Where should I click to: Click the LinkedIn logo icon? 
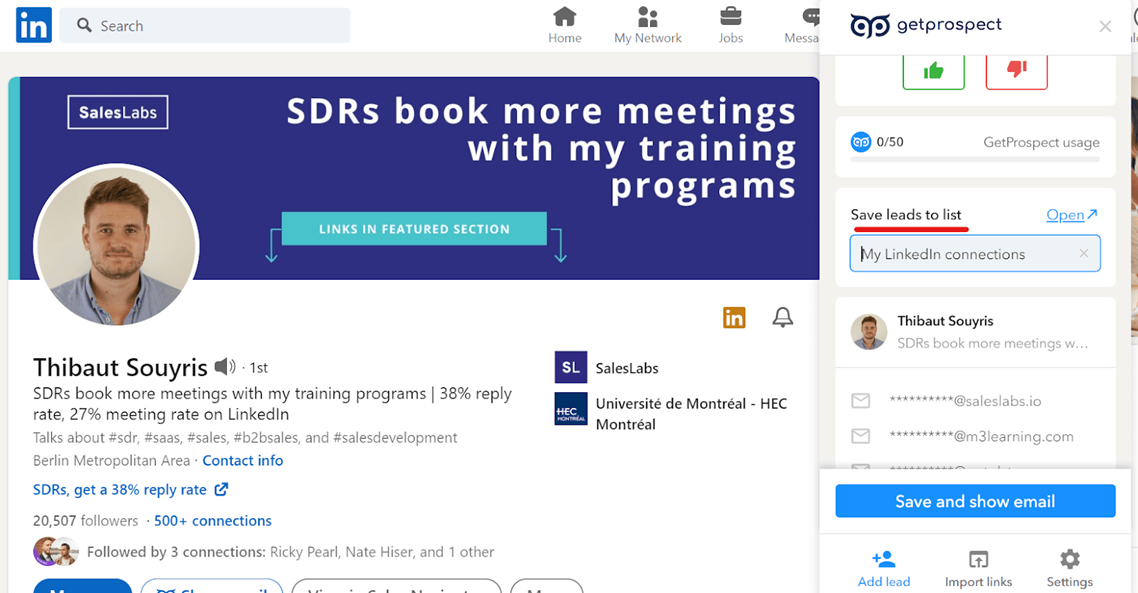(x=33, y=25)
